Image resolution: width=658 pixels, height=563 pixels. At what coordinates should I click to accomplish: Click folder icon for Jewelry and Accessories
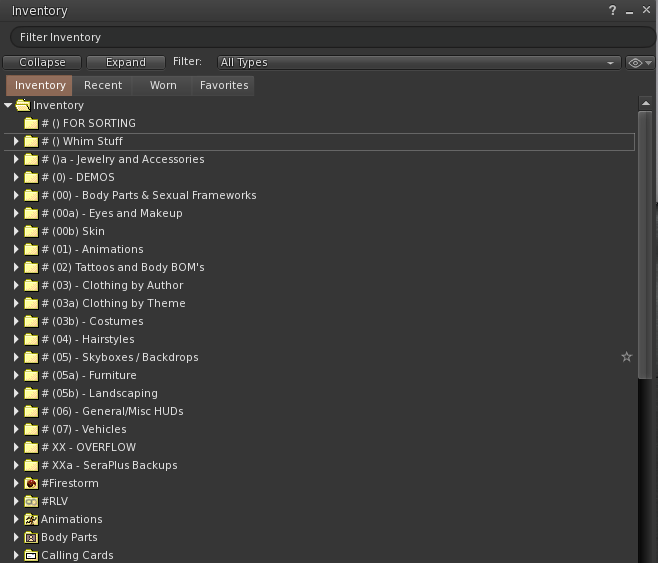point(31,159)
